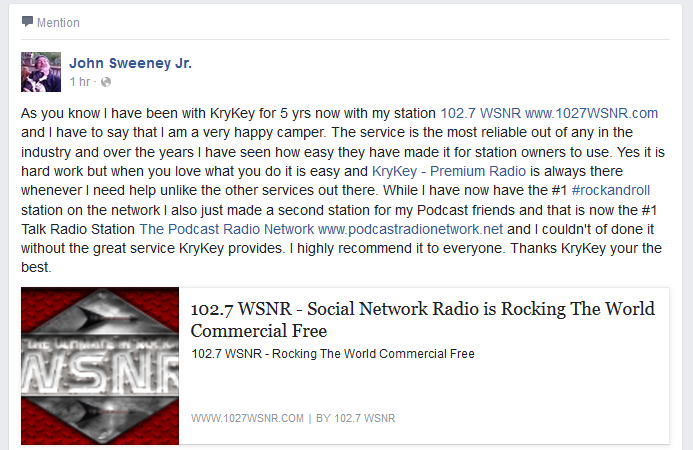Click WWW.1027WSNR.COM source in link card
This screenshot has width=693, height=450.
[x=247, y=418]
